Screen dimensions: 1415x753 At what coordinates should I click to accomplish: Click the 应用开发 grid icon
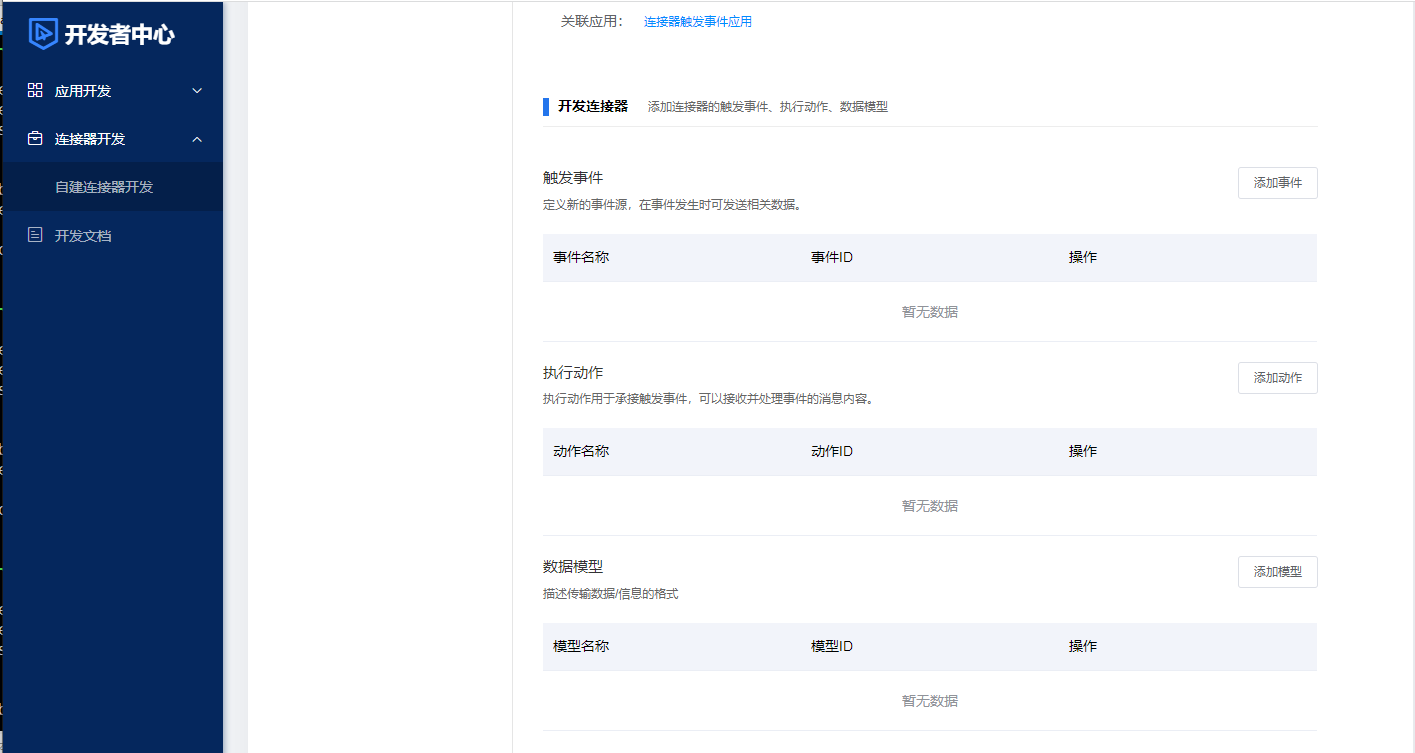[x=35, y=90]
